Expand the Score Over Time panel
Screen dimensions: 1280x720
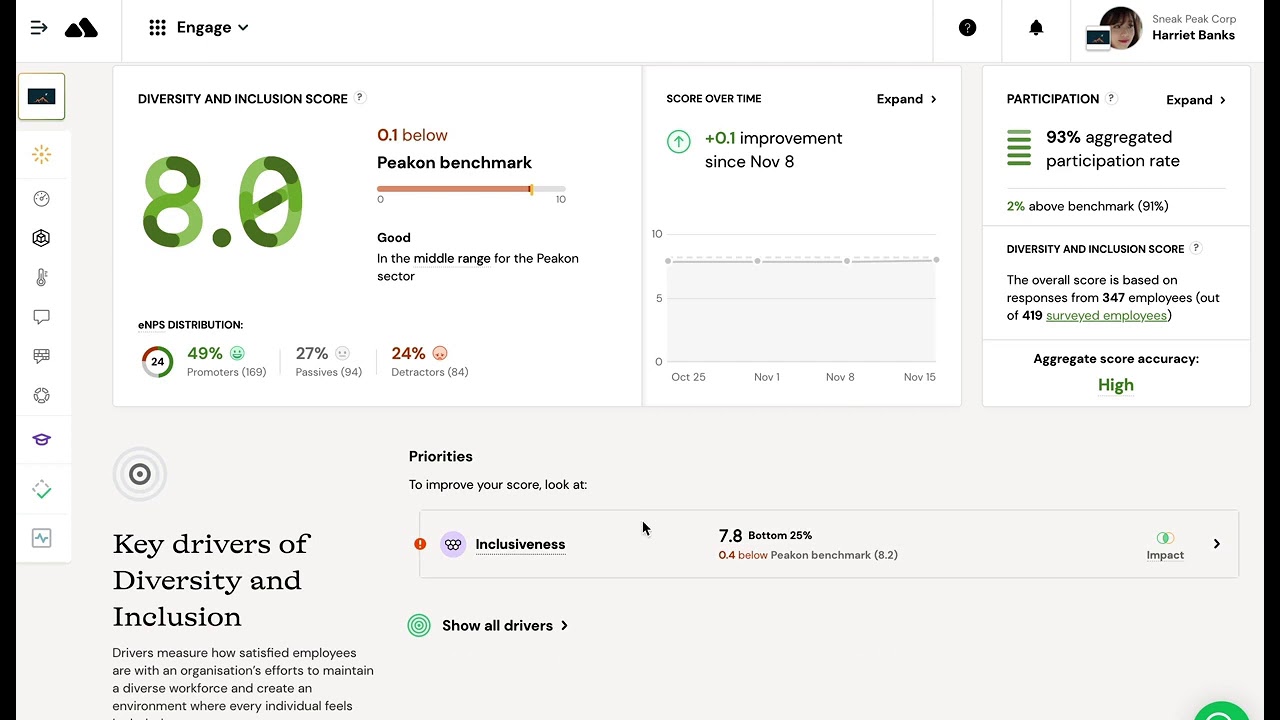click(x=906, y=99)
